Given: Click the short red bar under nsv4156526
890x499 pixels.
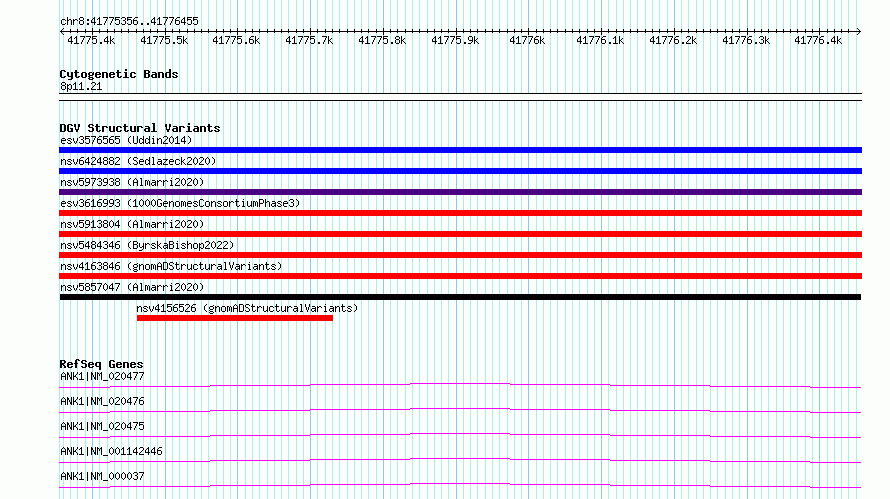Looking at the screenshot, I should [234, 318].
